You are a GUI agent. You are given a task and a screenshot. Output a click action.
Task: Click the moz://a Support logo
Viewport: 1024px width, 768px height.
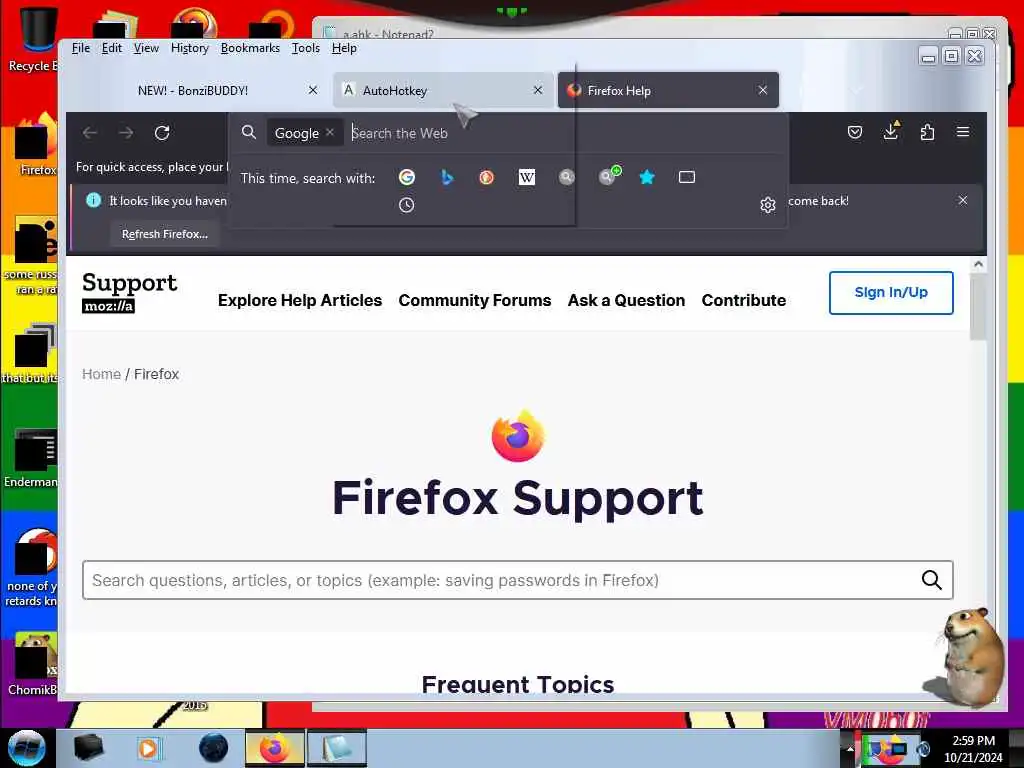click(x=129, y=292)
